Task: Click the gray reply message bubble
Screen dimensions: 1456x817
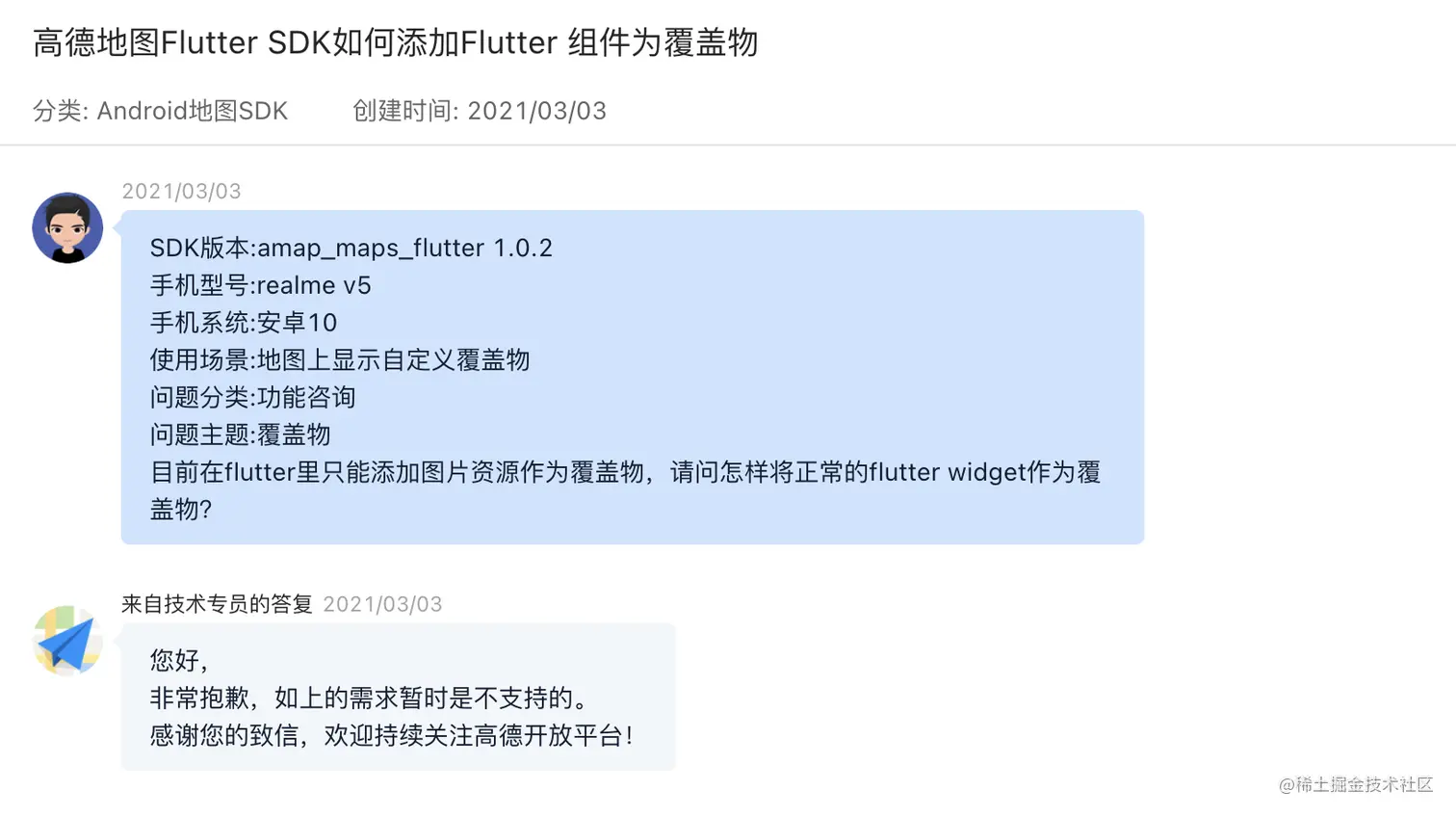Action: pos(399,697)
